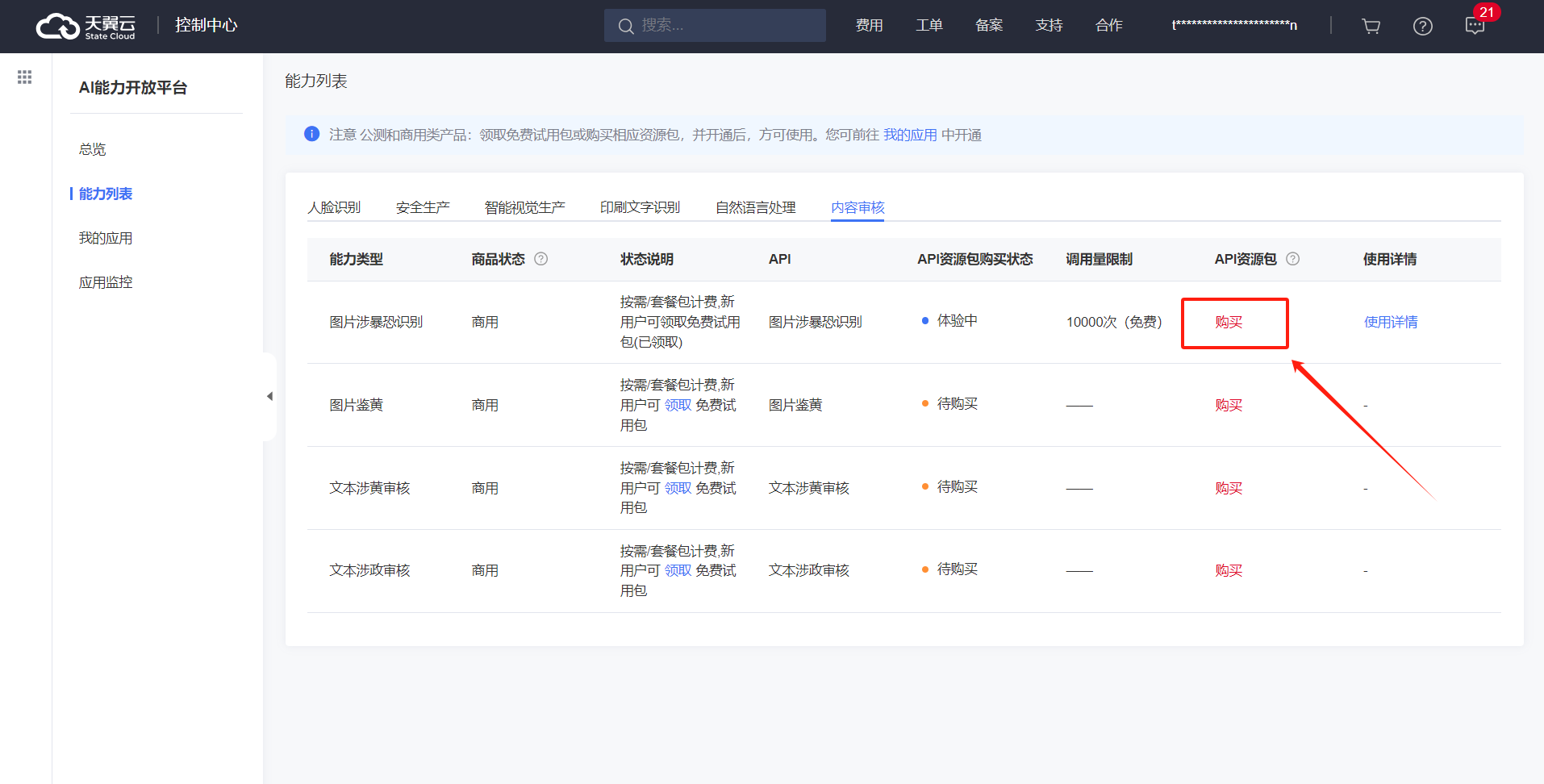Open masked account name dropdown
Image resolution: width=1544 pixels, height=784 pixels.
pos(1234,26)
